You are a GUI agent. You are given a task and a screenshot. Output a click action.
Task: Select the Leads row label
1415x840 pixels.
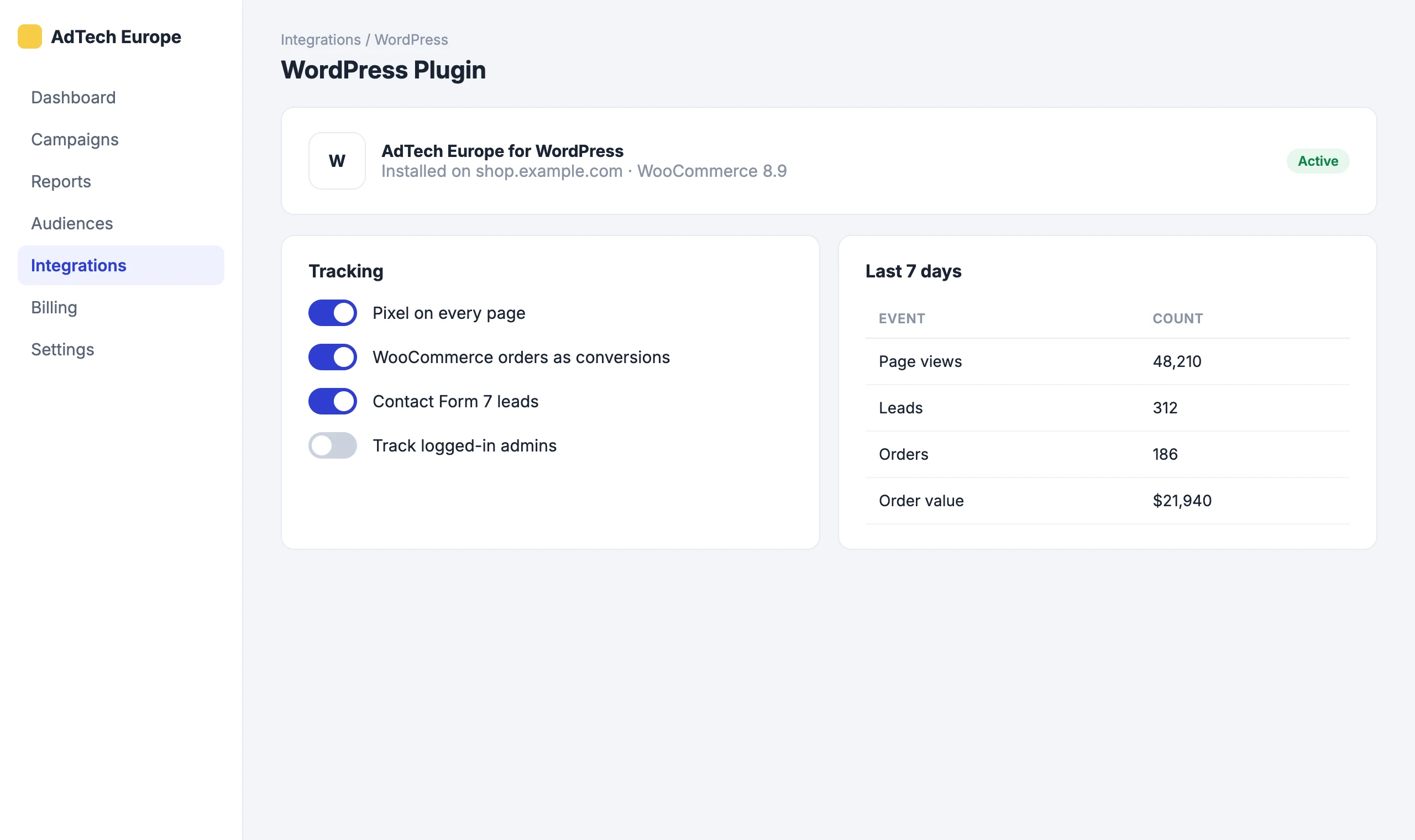pos(900,407)
